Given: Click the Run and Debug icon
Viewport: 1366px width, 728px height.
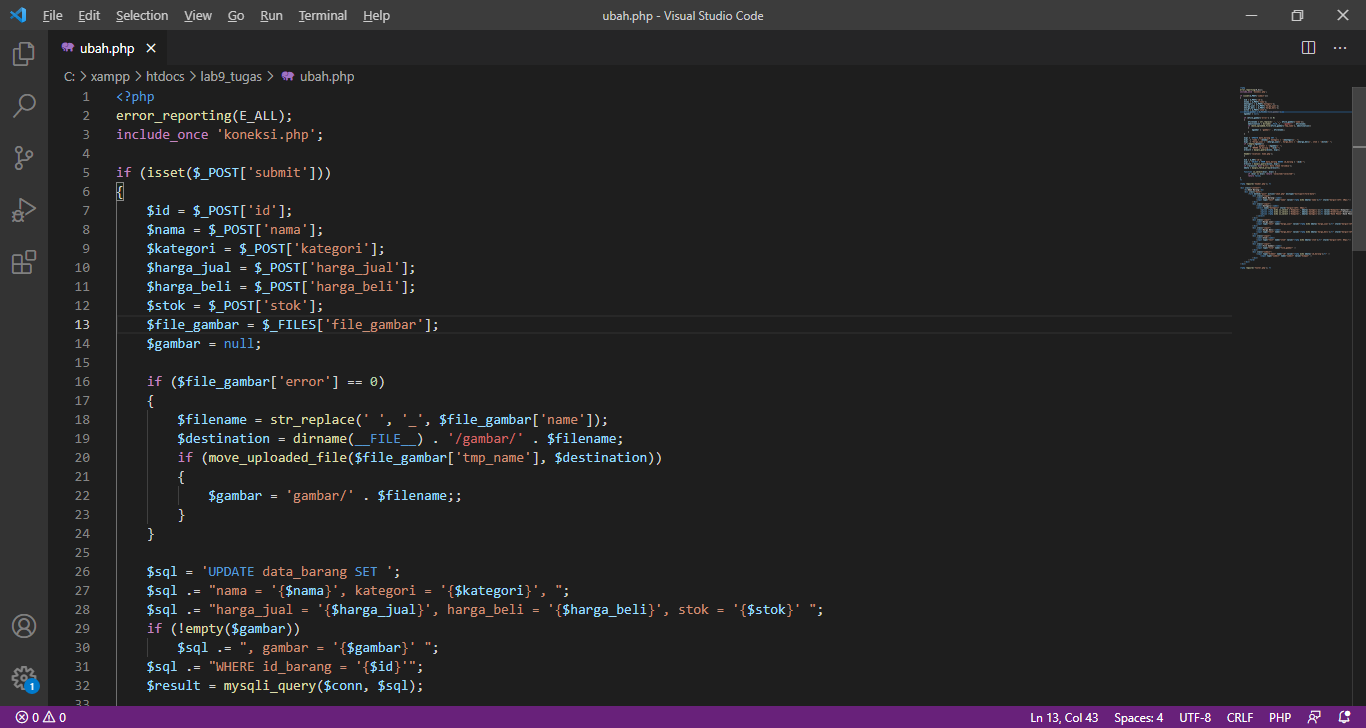Looking at the screenshot, I should [24, 209].
